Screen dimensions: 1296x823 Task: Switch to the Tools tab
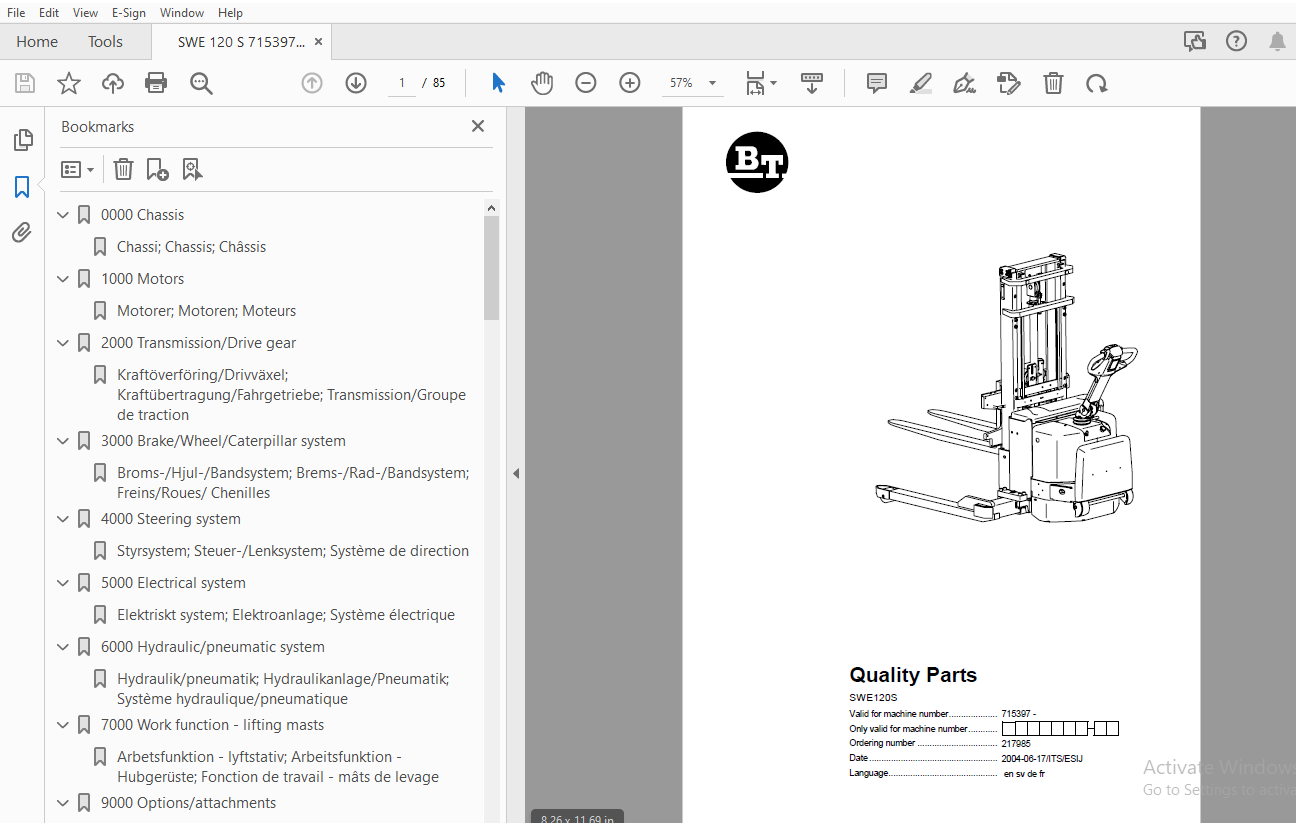point(105,41)
